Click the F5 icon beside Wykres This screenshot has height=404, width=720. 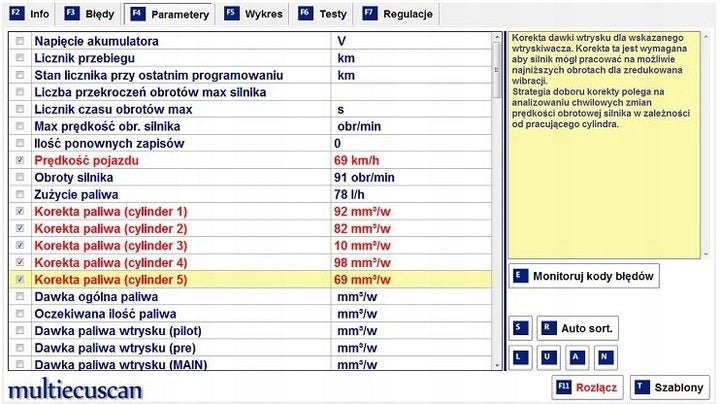click(x=231, y=13)
